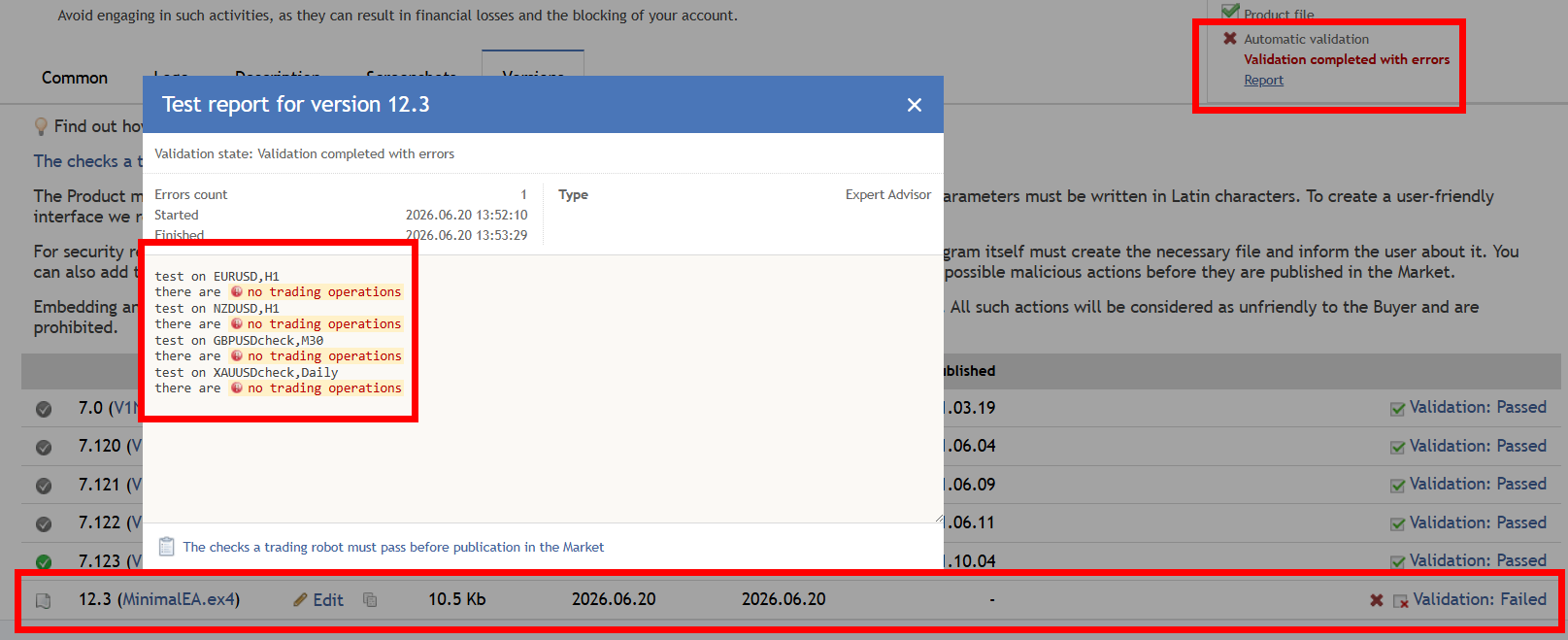Click the red X Automatic validation icon
This screenshot has width=1568, height=640.
(x=1230, y=39)
